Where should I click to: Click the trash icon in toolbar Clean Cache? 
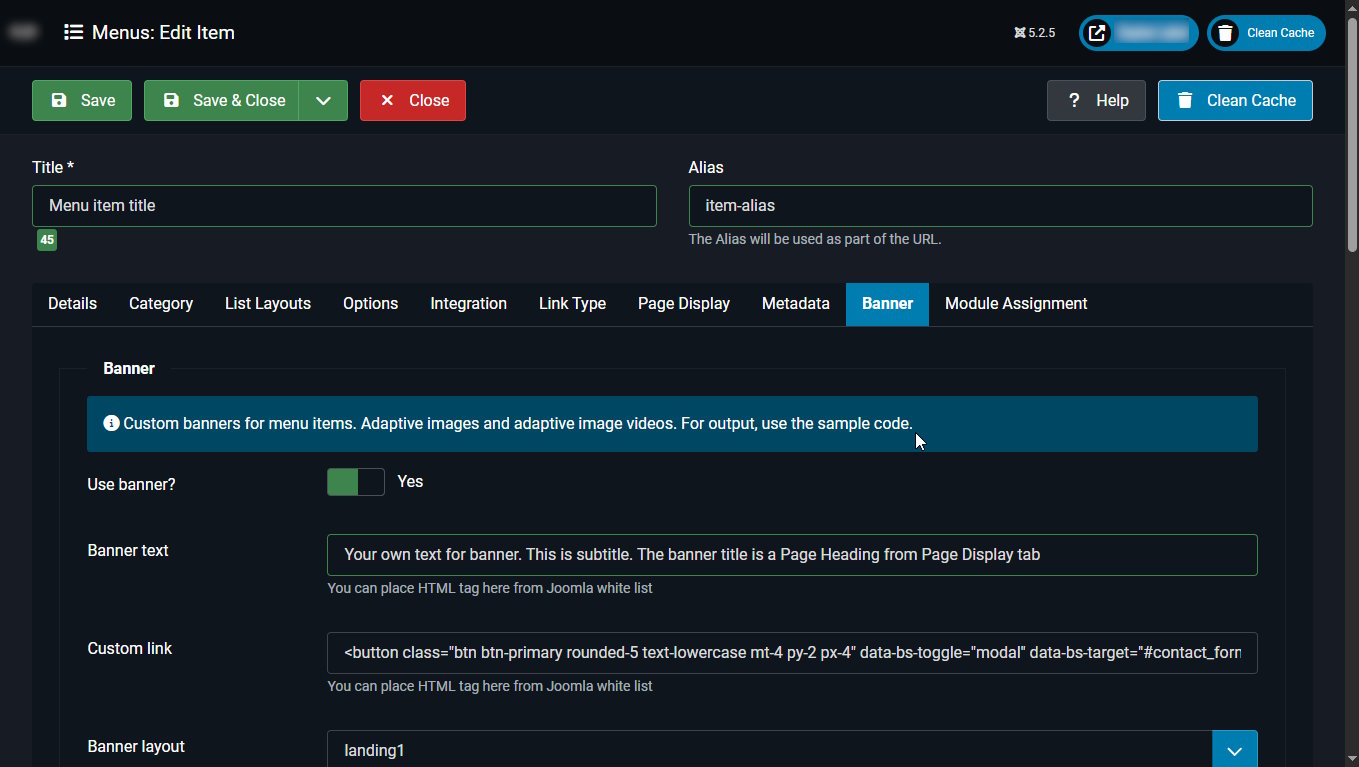pos(1185,100)
